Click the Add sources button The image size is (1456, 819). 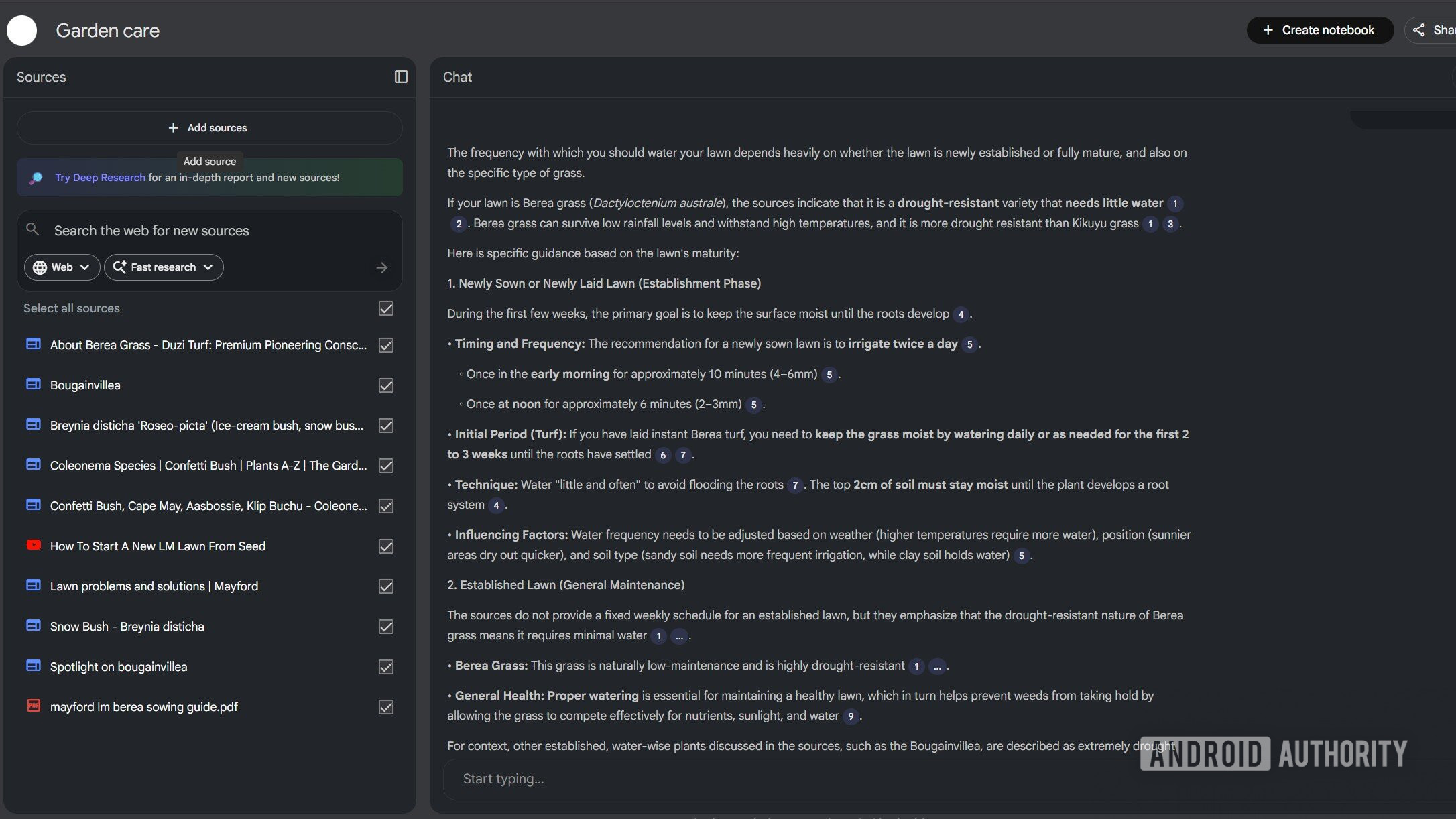tap(209, 128)
